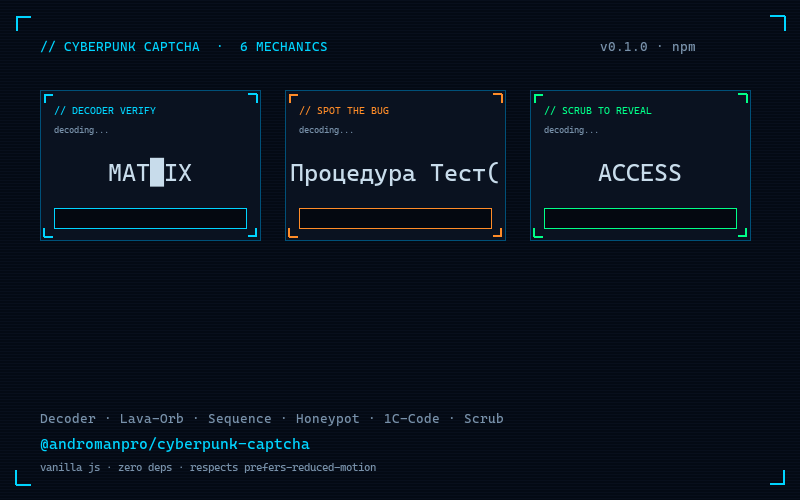Select the green Scrub to Reveal input field

640,218
